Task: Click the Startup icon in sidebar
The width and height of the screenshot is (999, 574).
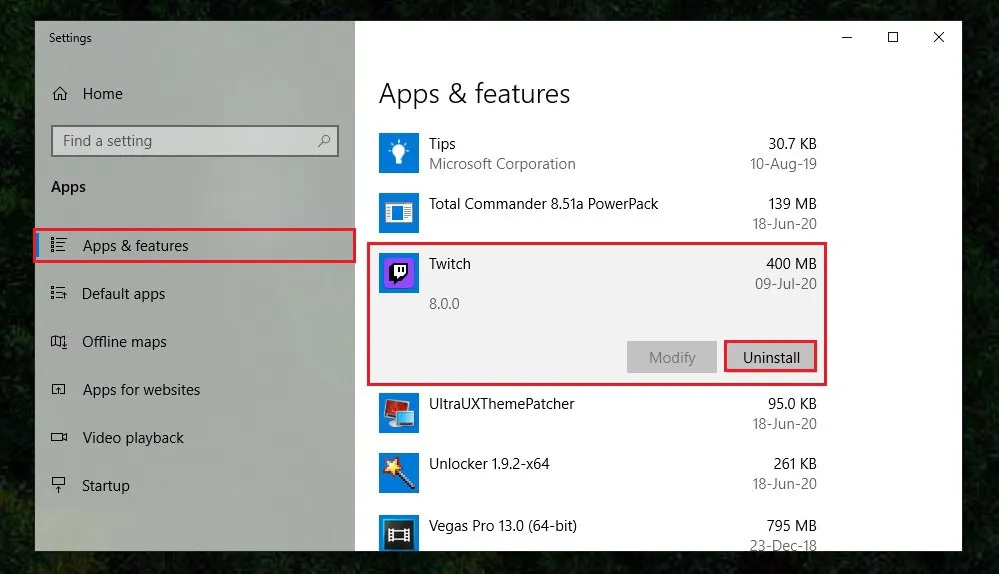Action: pyautogui.click(x=59, y=485)
